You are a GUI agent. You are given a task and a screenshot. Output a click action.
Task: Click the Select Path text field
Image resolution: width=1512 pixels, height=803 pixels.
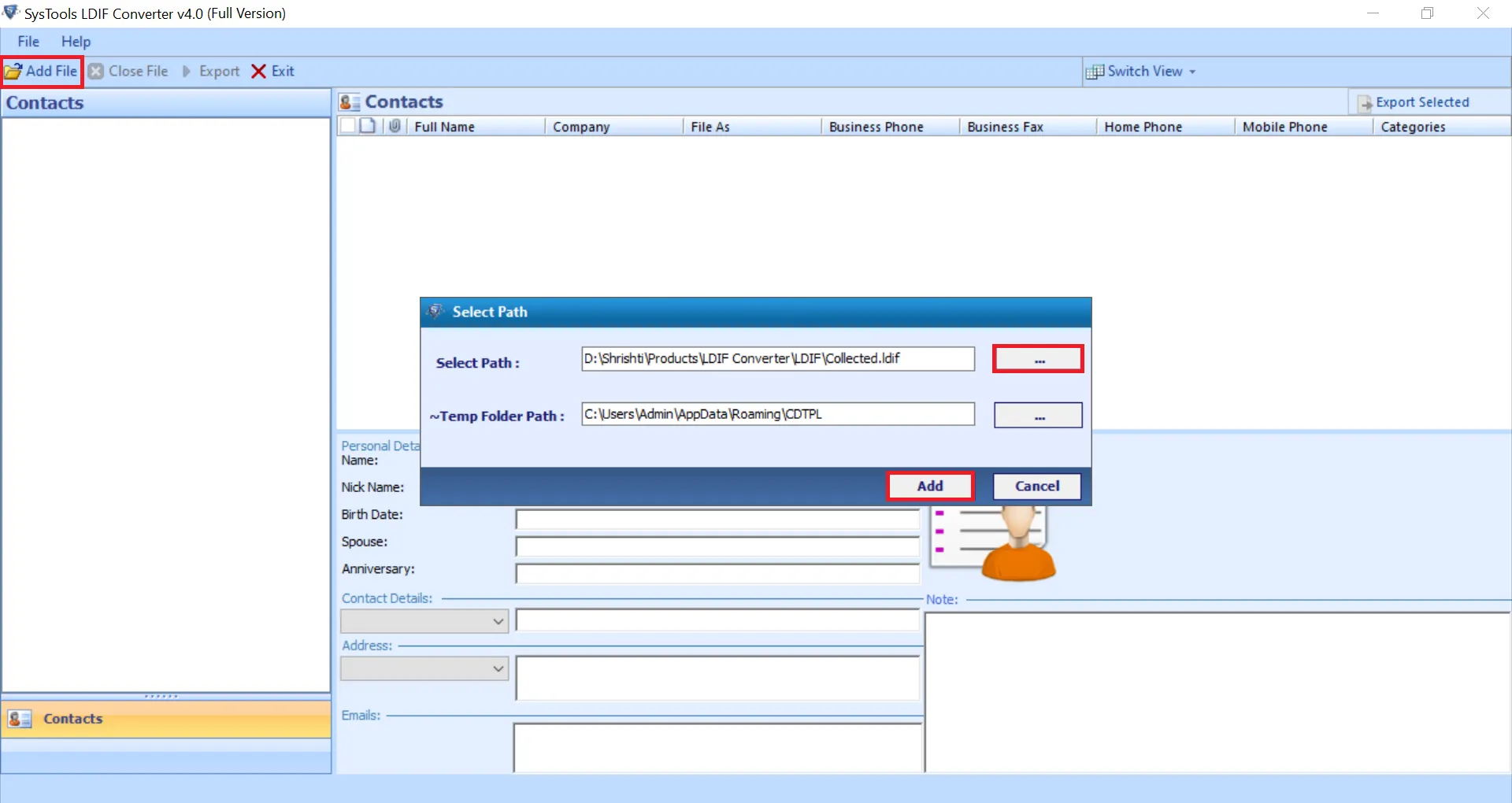pyautogui.click(x=778, y=359)
